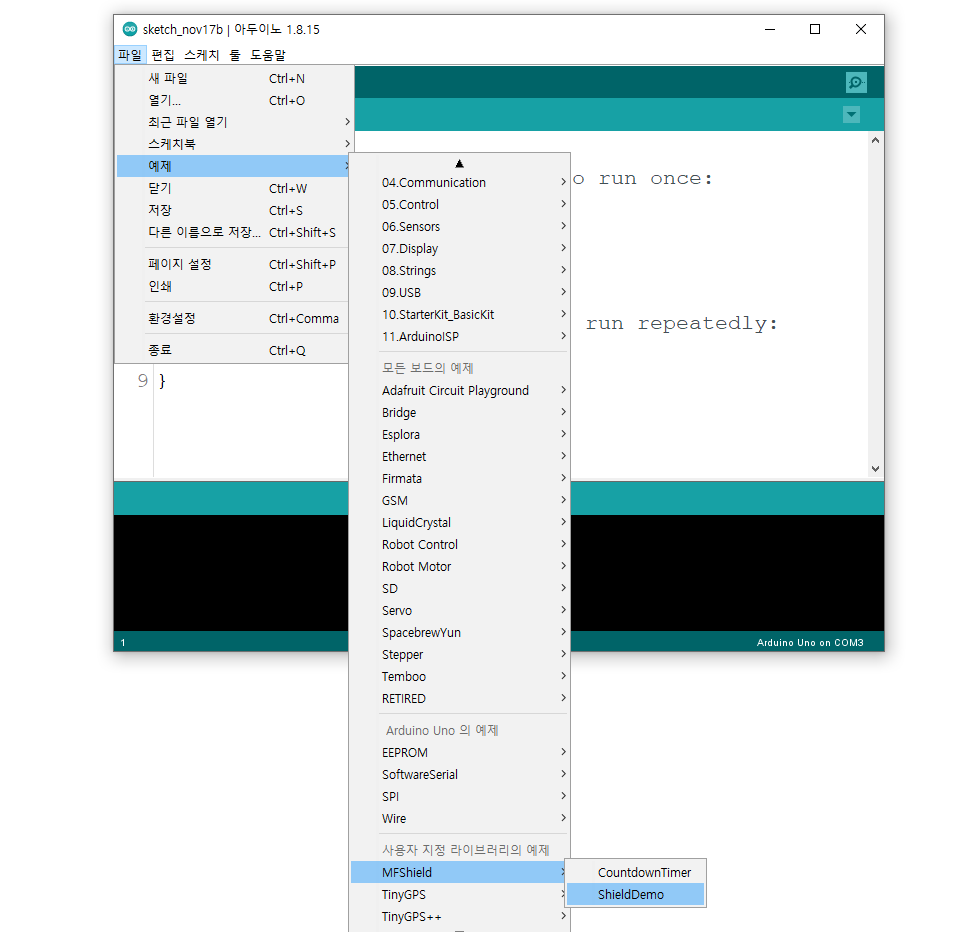The width and height of the screenshot is (953, 932).
Task: Maximize the Arduino window
Action: coord(815,29)
